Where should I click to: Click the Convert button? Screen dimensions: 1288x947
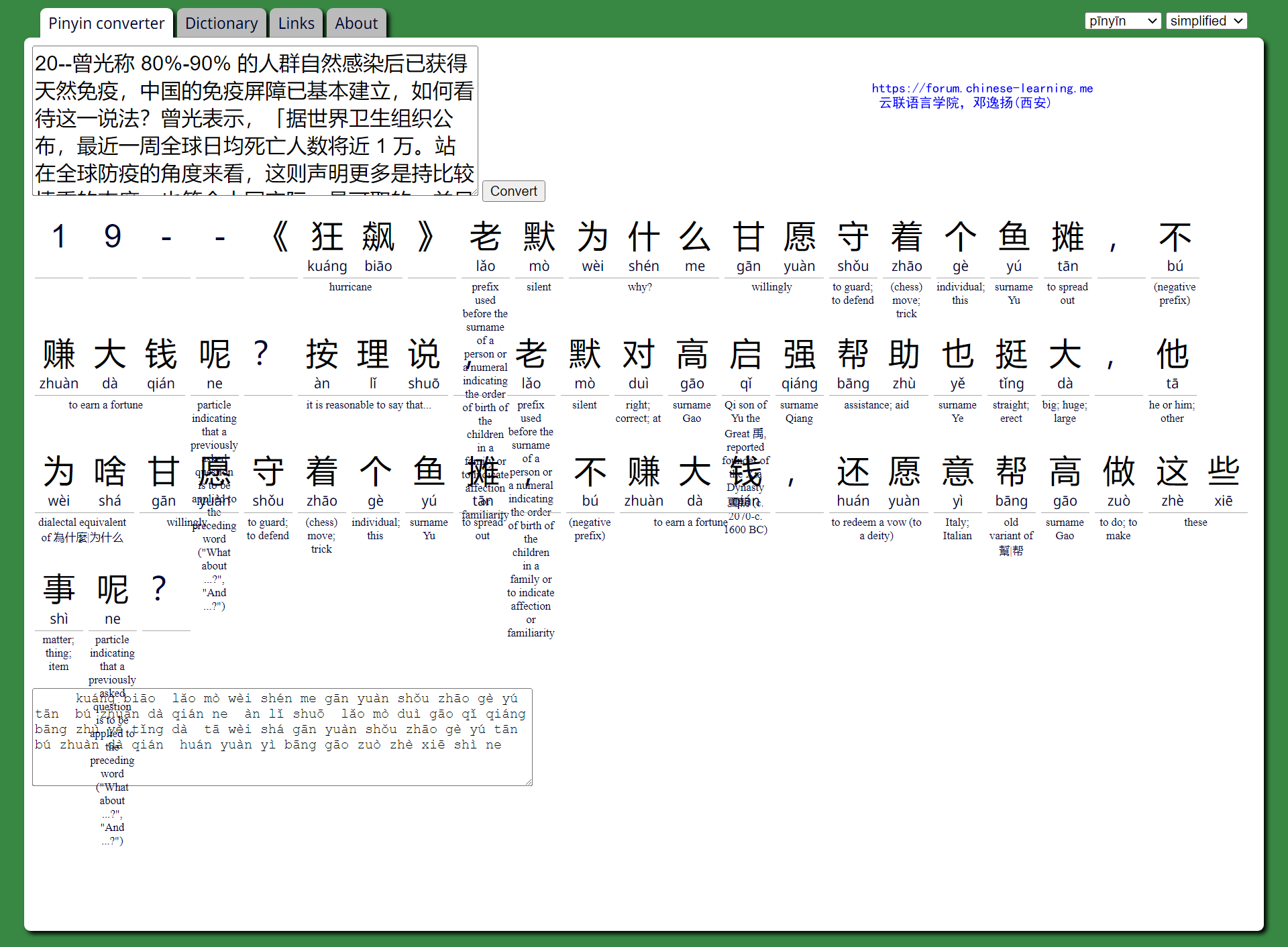[513, 191]
